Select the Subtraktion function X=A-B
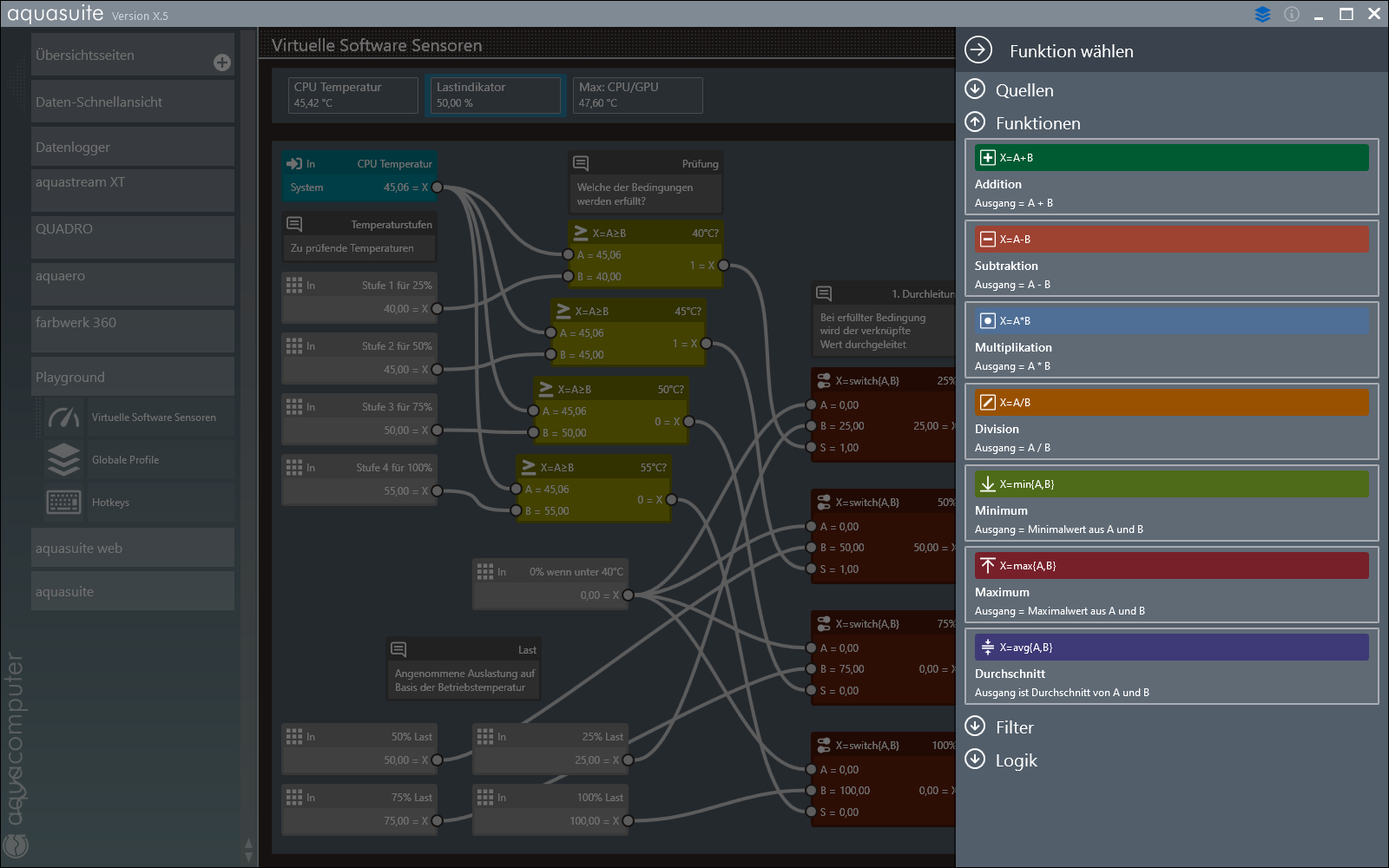The image size is (1389, 868). (x=1171, y=259)
